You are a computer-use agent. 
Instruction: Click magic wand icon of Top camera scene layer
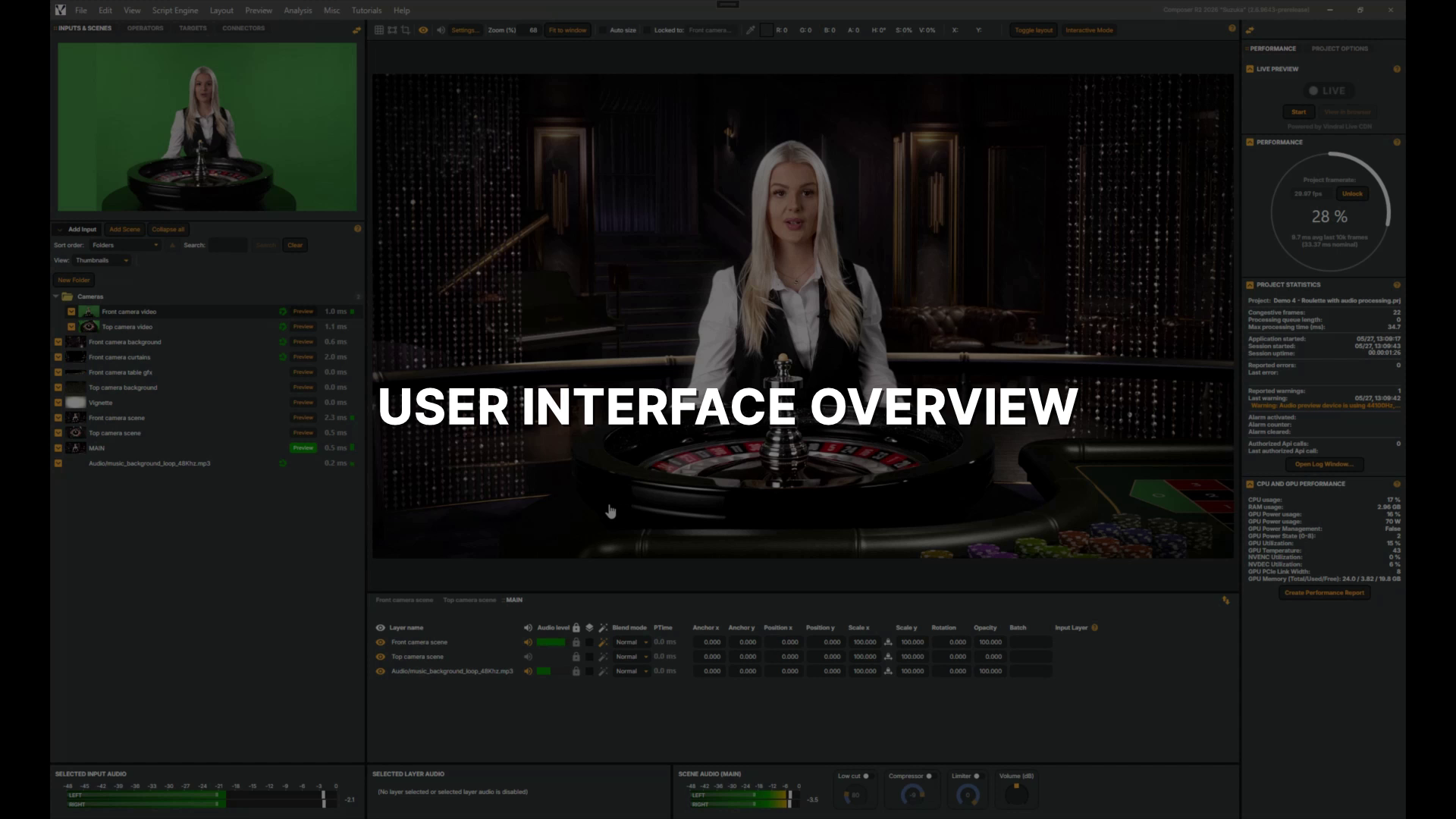603,657
